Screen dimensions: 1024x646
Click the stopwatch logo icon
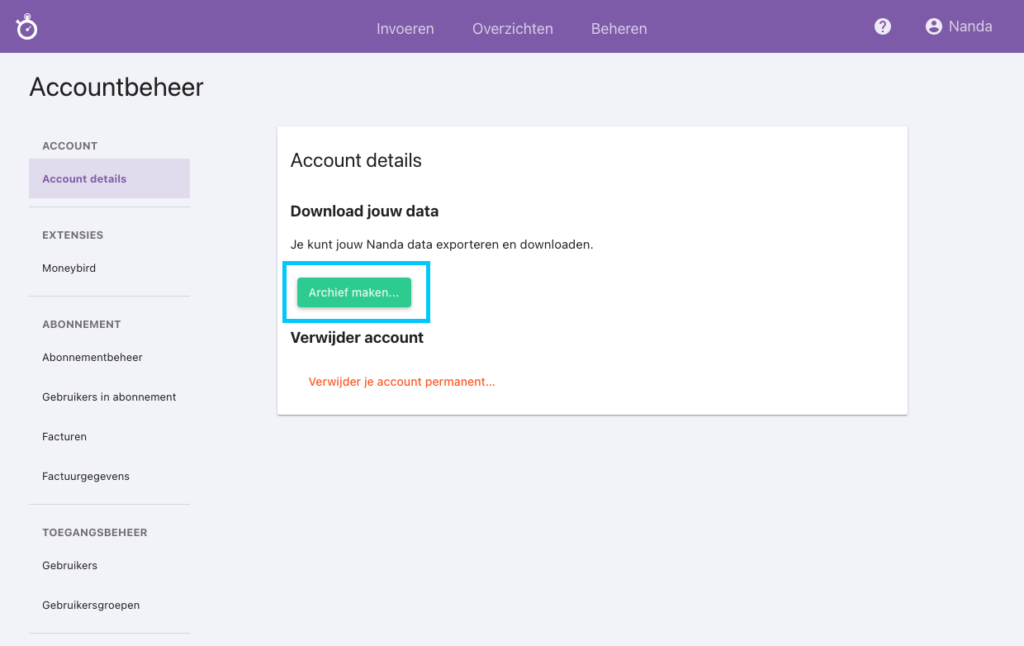coord(26,26)
